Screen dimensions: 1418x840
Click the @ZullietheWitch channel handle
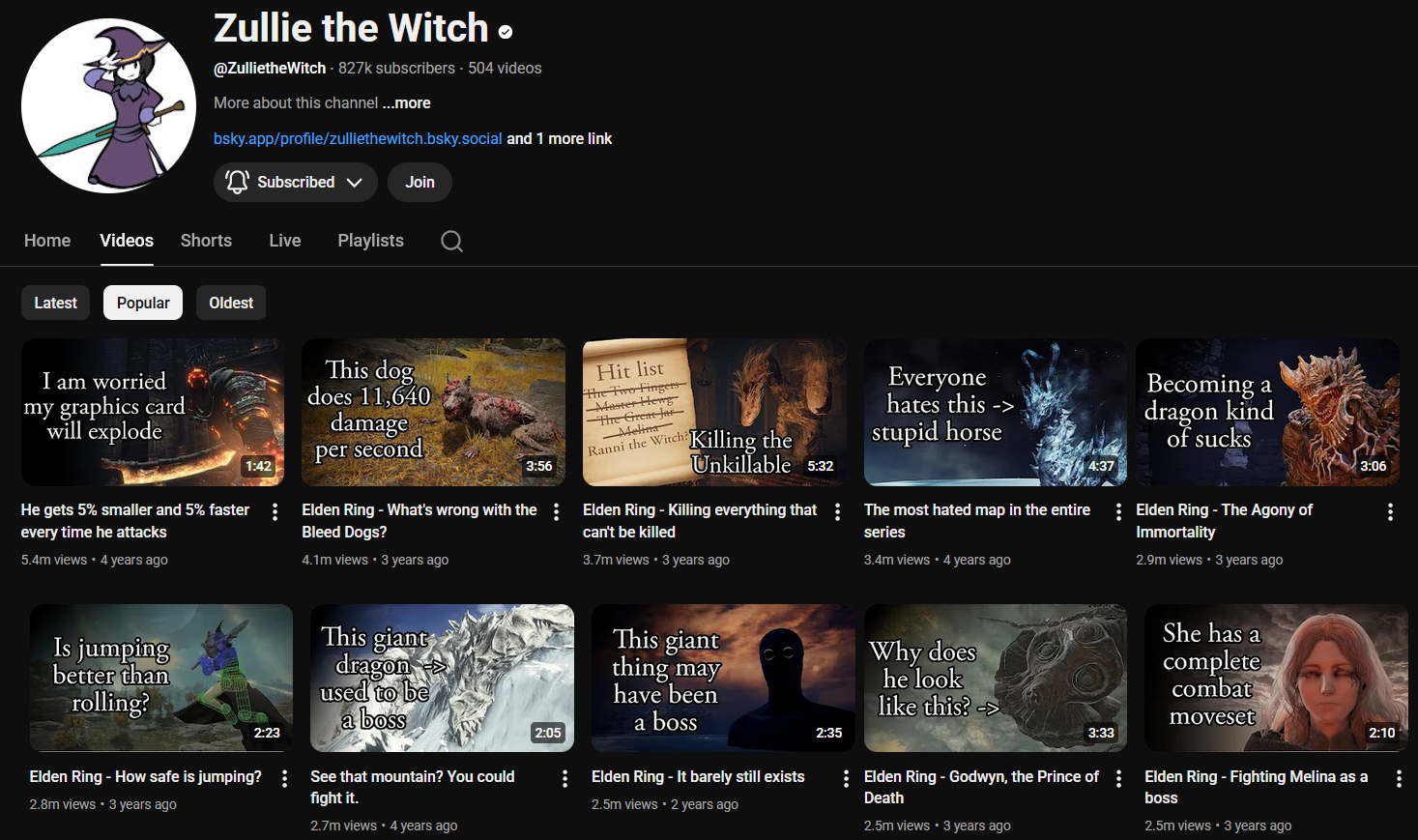tap(270, 68)
